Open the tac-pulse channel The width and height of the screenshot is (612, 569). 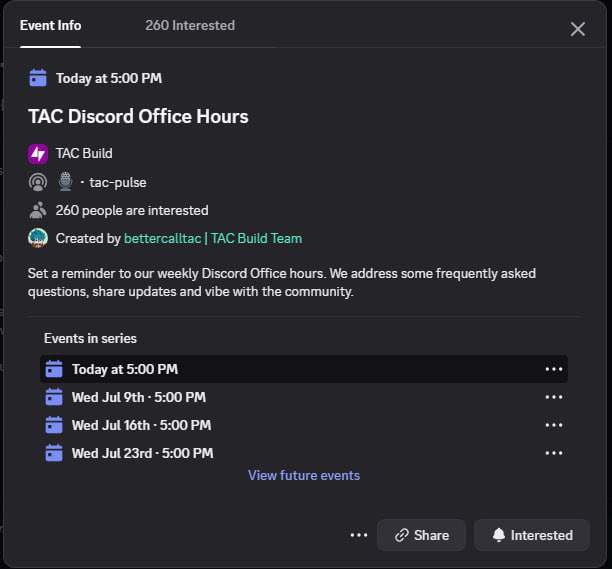117,183
